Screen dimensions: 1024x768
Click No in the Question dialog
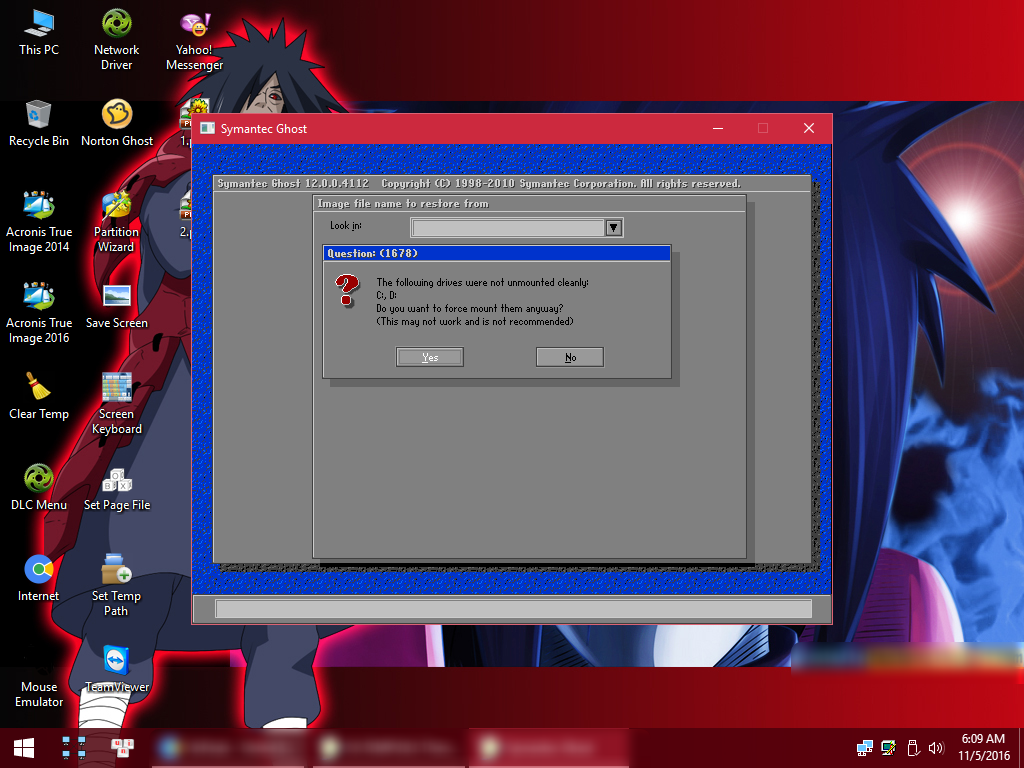[570, 357]
